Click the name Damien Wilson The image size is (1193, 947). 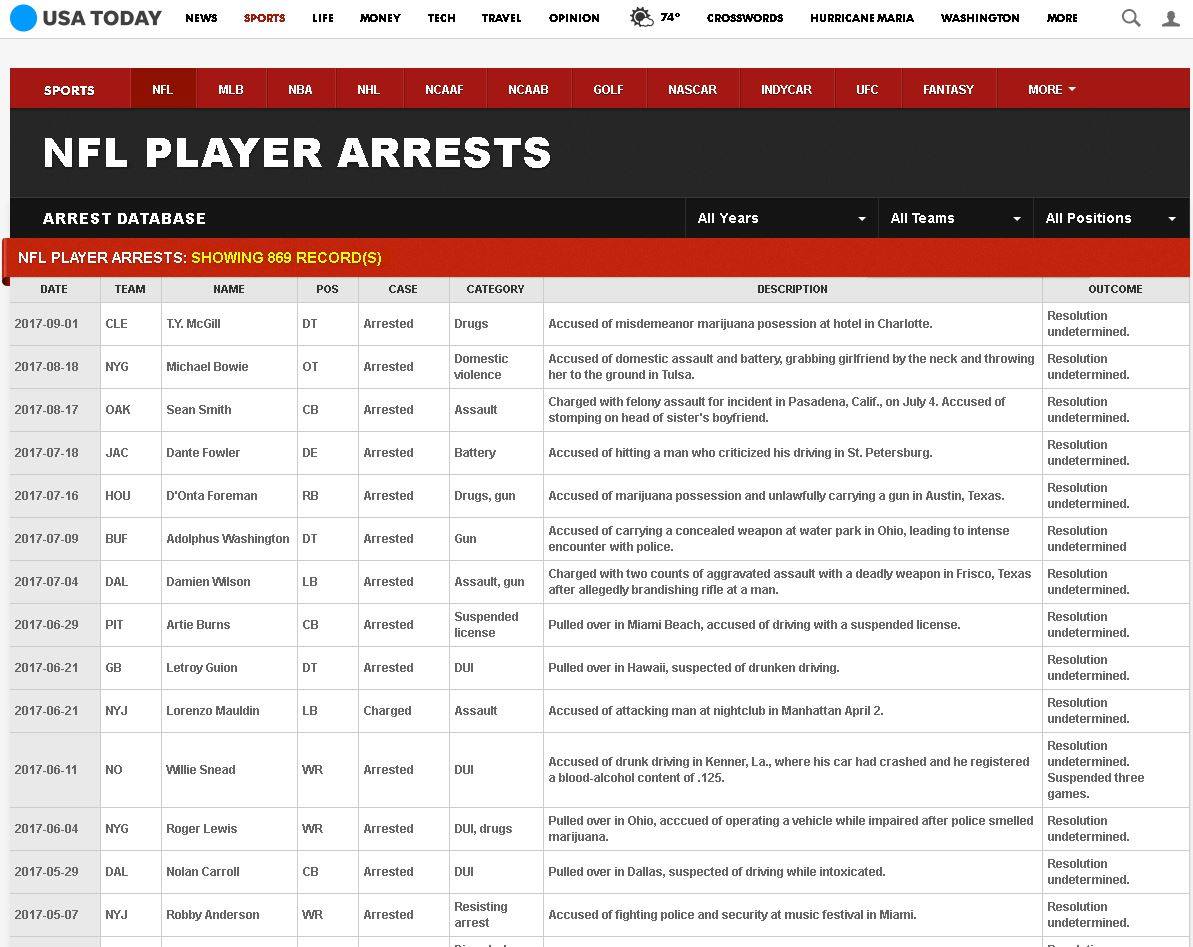tap(208, 582)
